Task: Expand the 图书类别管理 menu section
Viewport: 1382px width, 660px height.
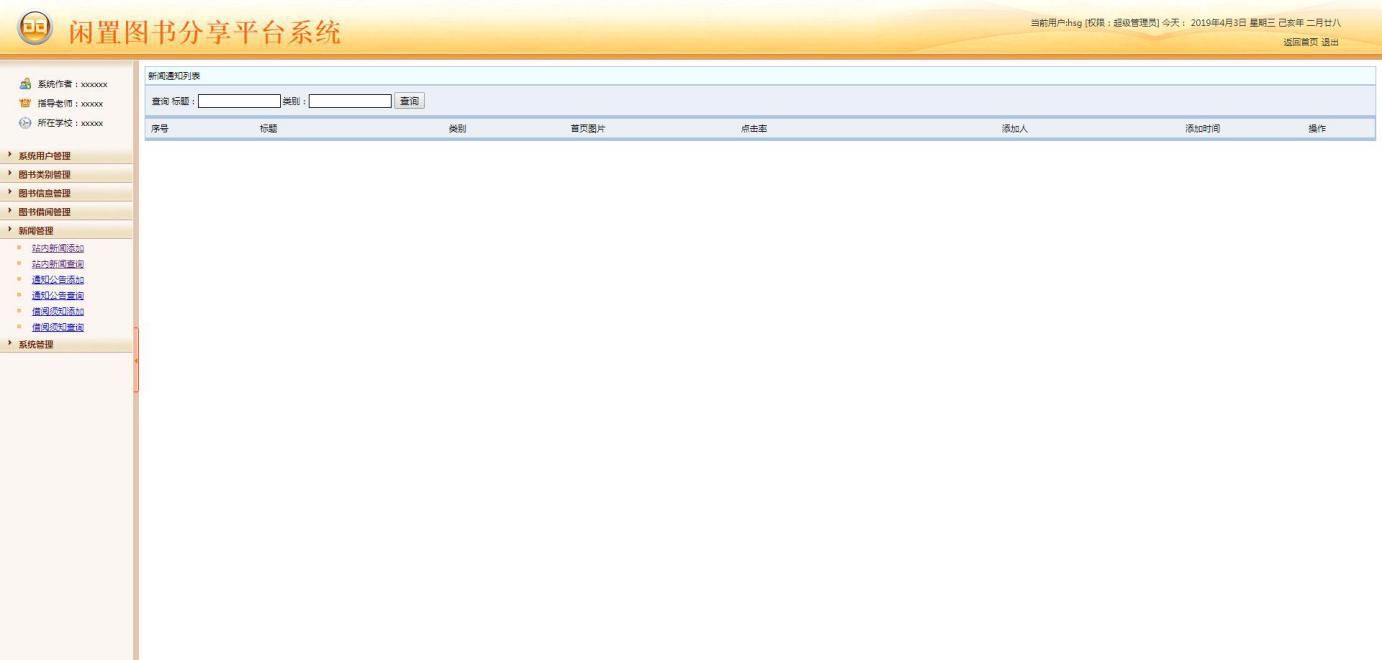Action: [66, 174]
